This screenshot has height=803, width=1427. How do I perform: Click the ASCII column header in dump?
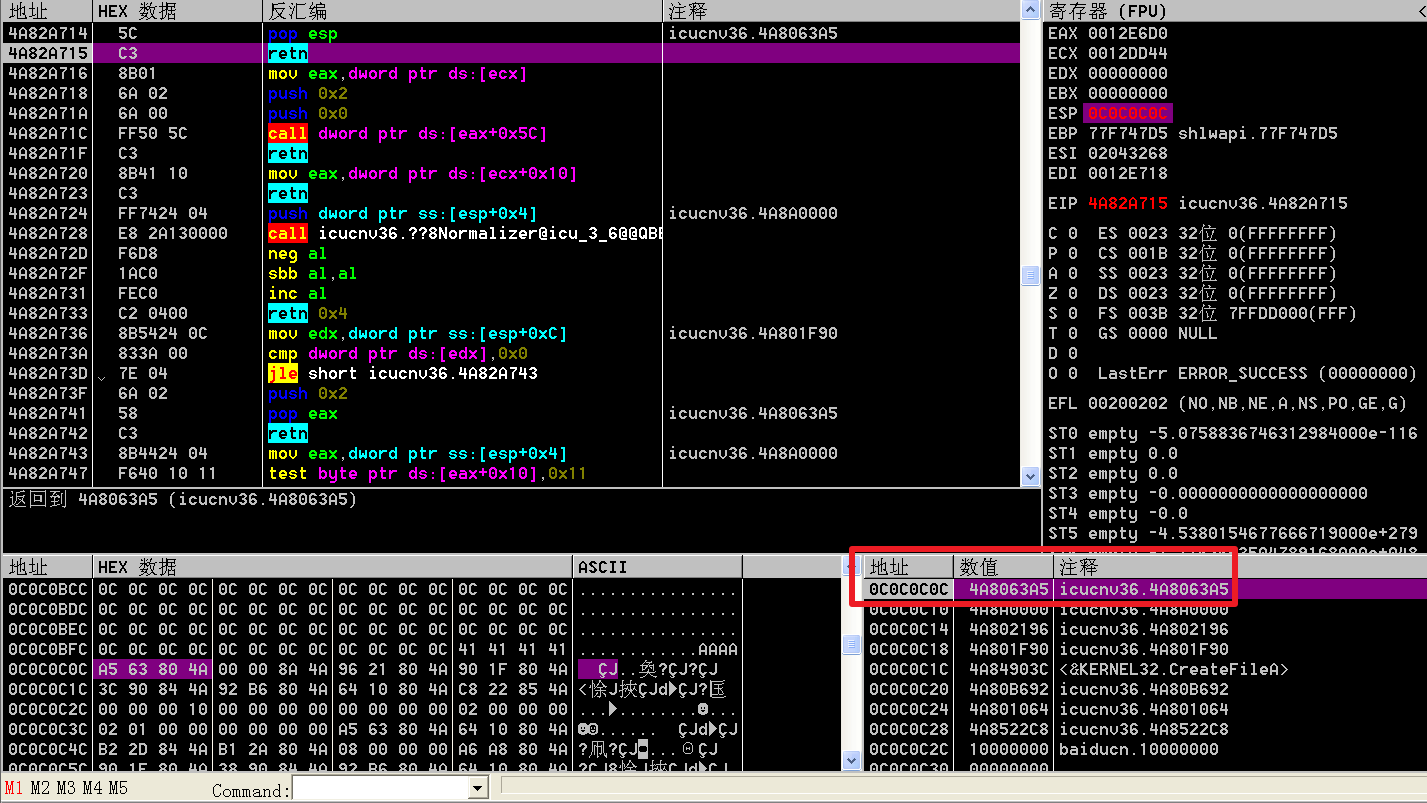658,567
